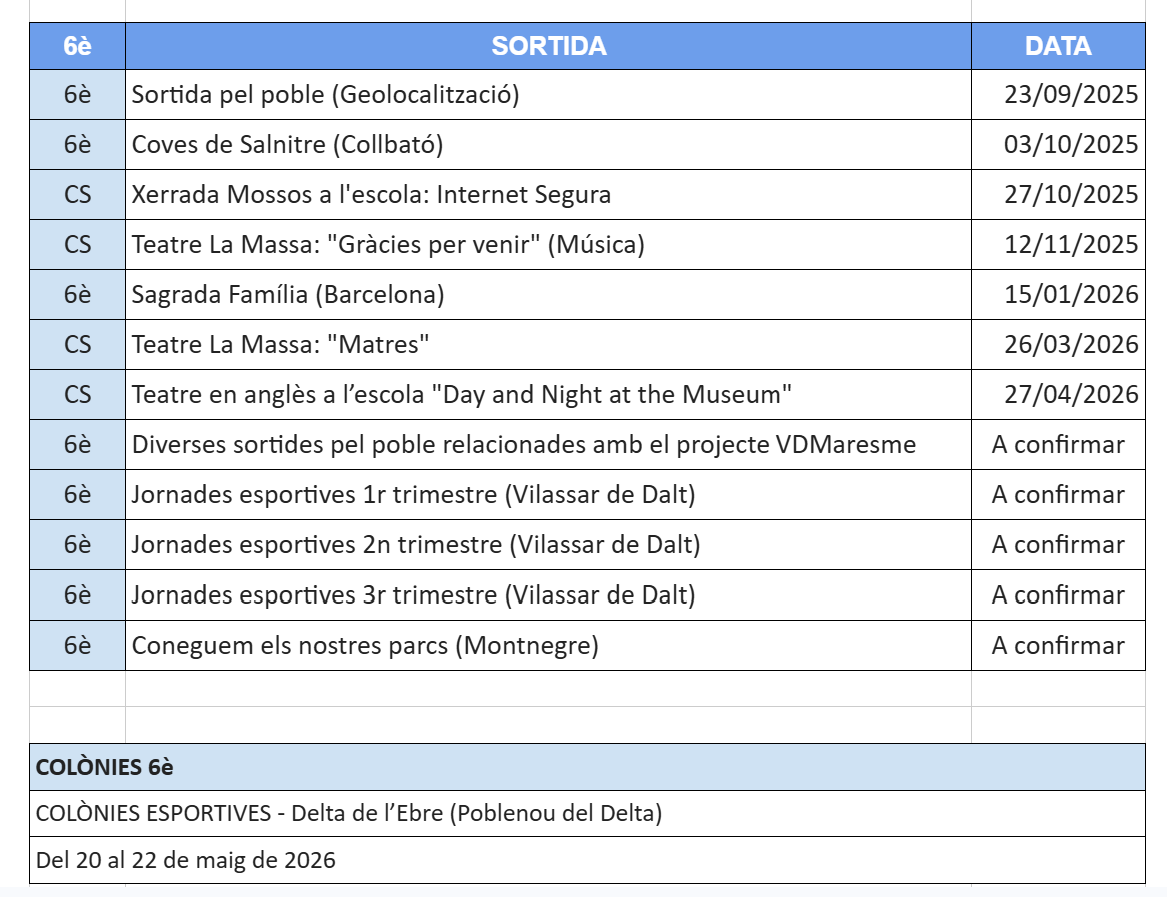The height and width of the screenshot is (897, 1167).
Task: Click the SORTIDA column header
Action: pyautogui.click(x=548, y=46)
